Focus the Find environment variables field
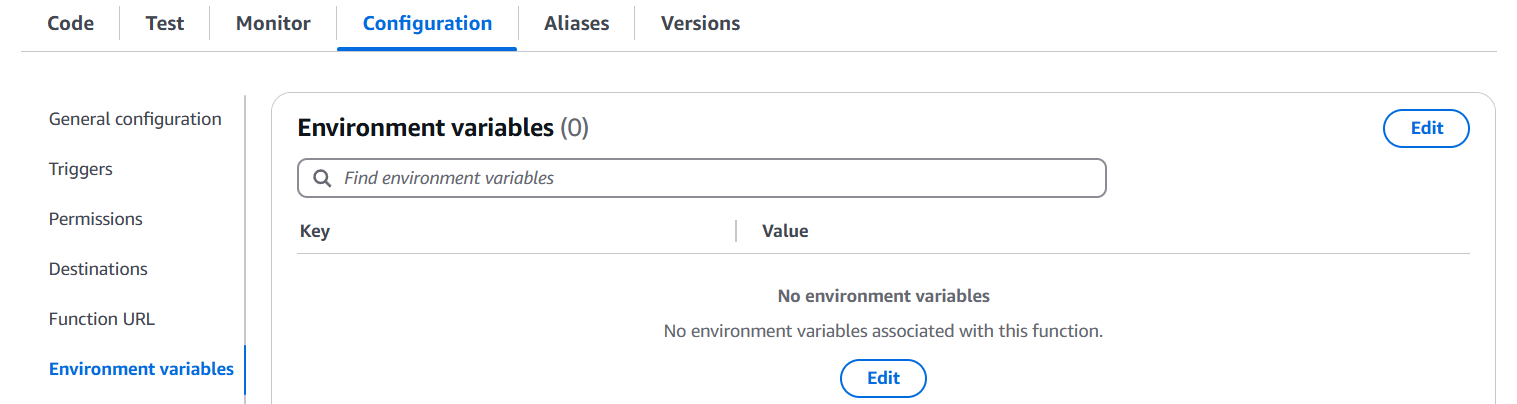The image size is (1517, 404). pos(702,178)
